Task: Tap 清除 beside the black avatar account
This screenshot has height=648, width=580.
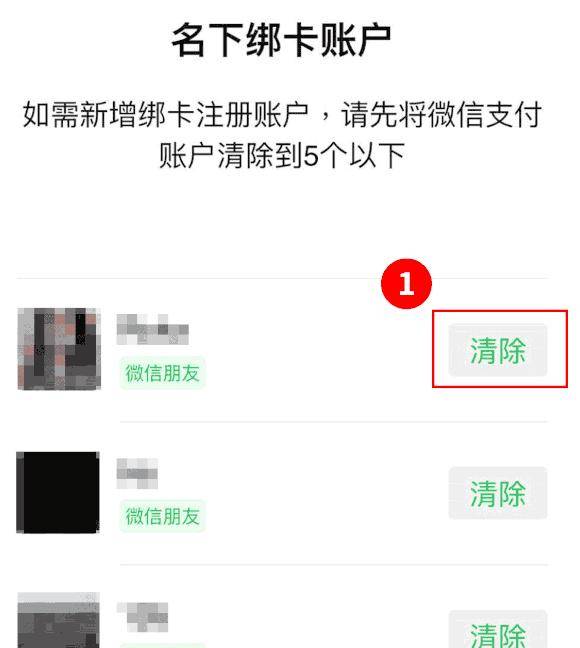Action: coord(498,493)
